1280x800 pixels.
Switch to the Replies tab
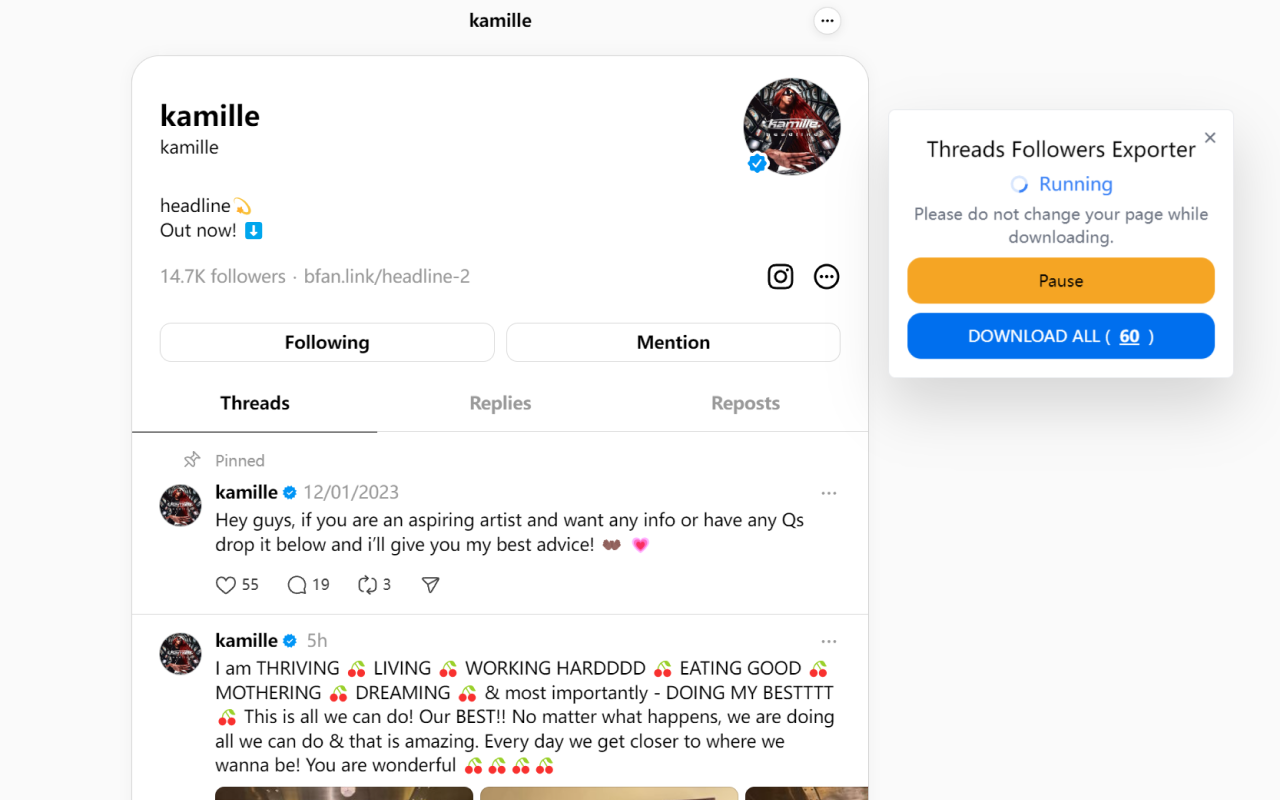[500, 403]
